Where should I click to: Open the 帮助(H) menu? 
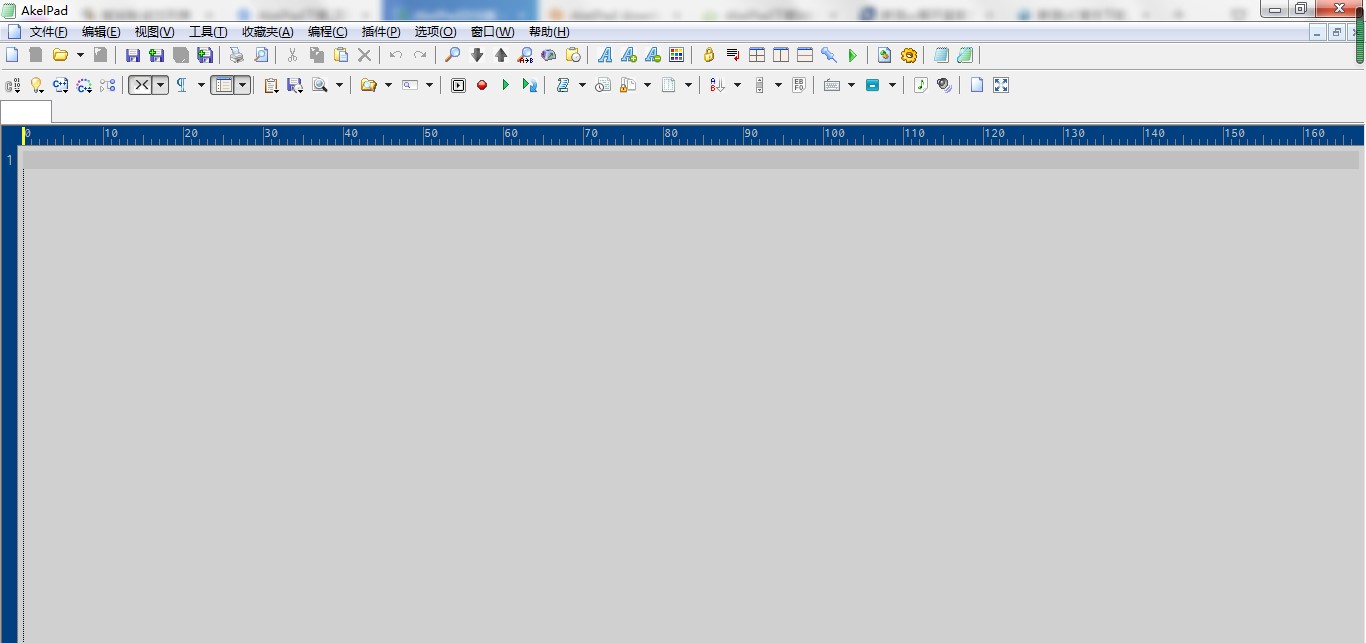[x=549, y=32]
